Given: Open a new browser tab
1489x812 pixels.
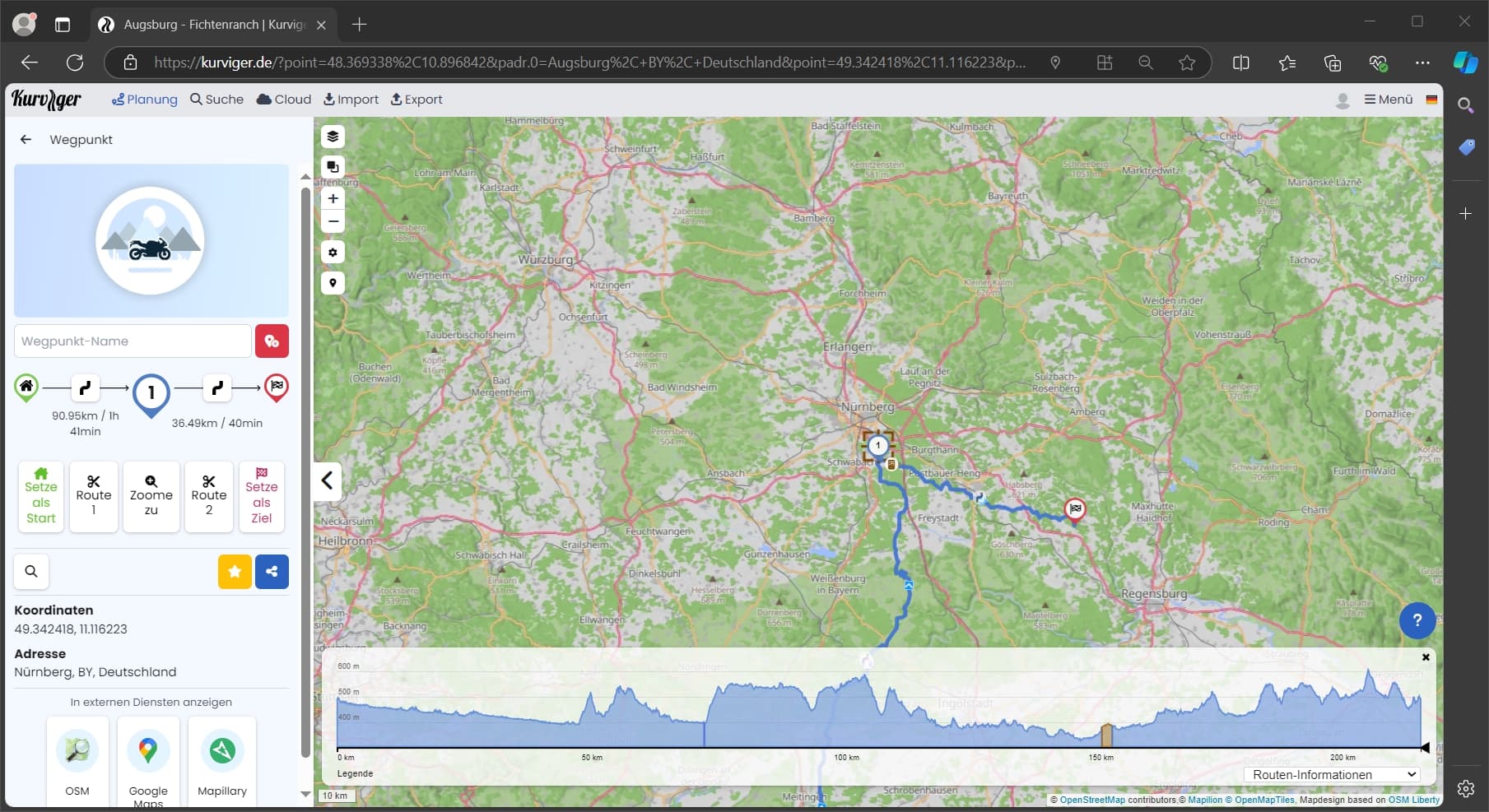Looking at the screenshot, I should pyautogui.click(x=359, y=25).
